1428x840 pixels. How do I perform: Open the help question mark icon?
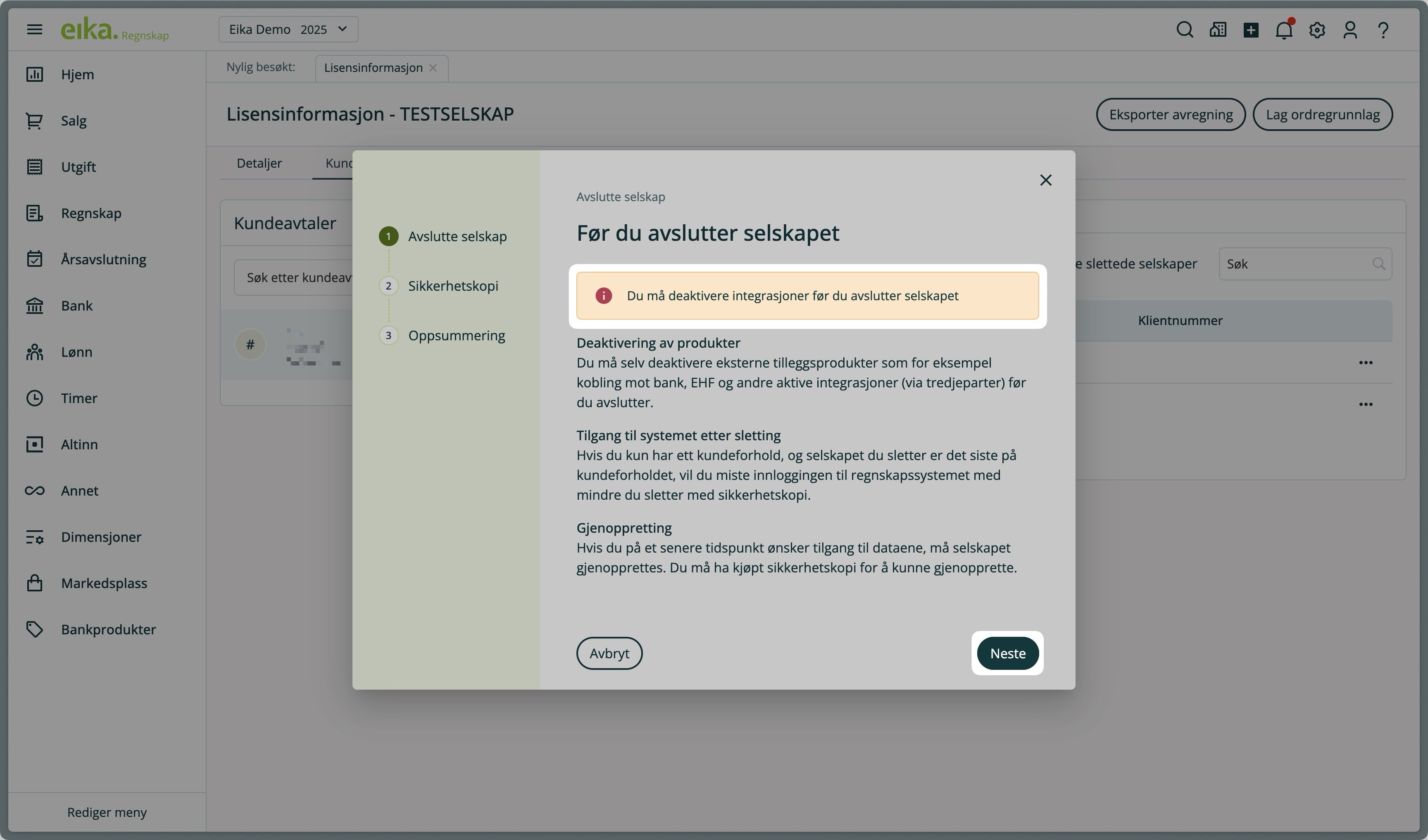[x=1383, y=29]
